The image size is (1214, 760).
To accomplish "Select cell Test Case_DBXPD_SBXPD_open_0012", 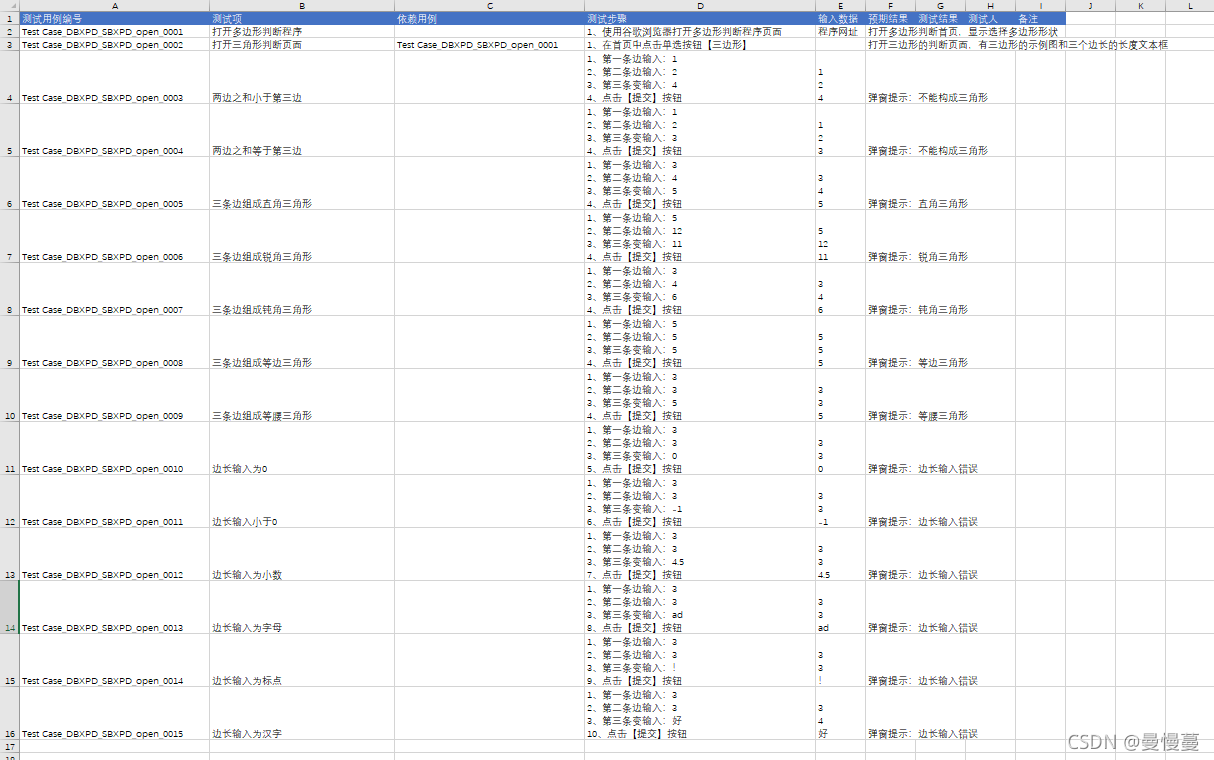I will tap(115, 554).
